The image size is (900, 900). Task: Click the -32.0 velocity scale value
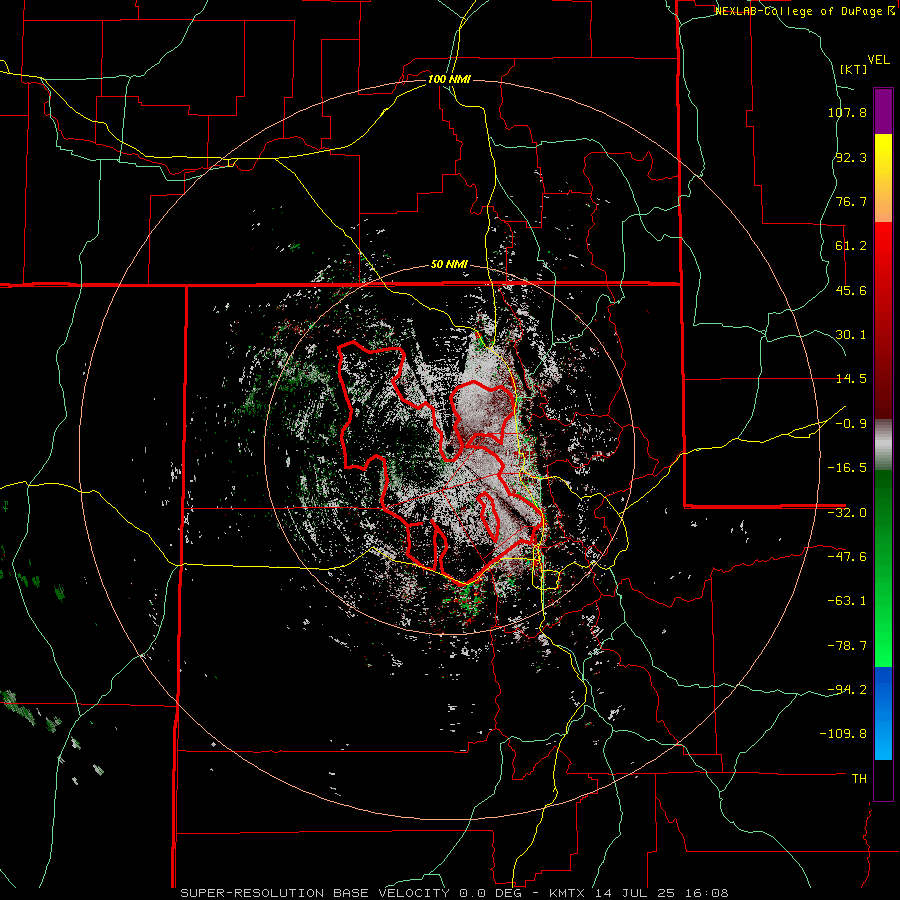(x=847, y=513)
